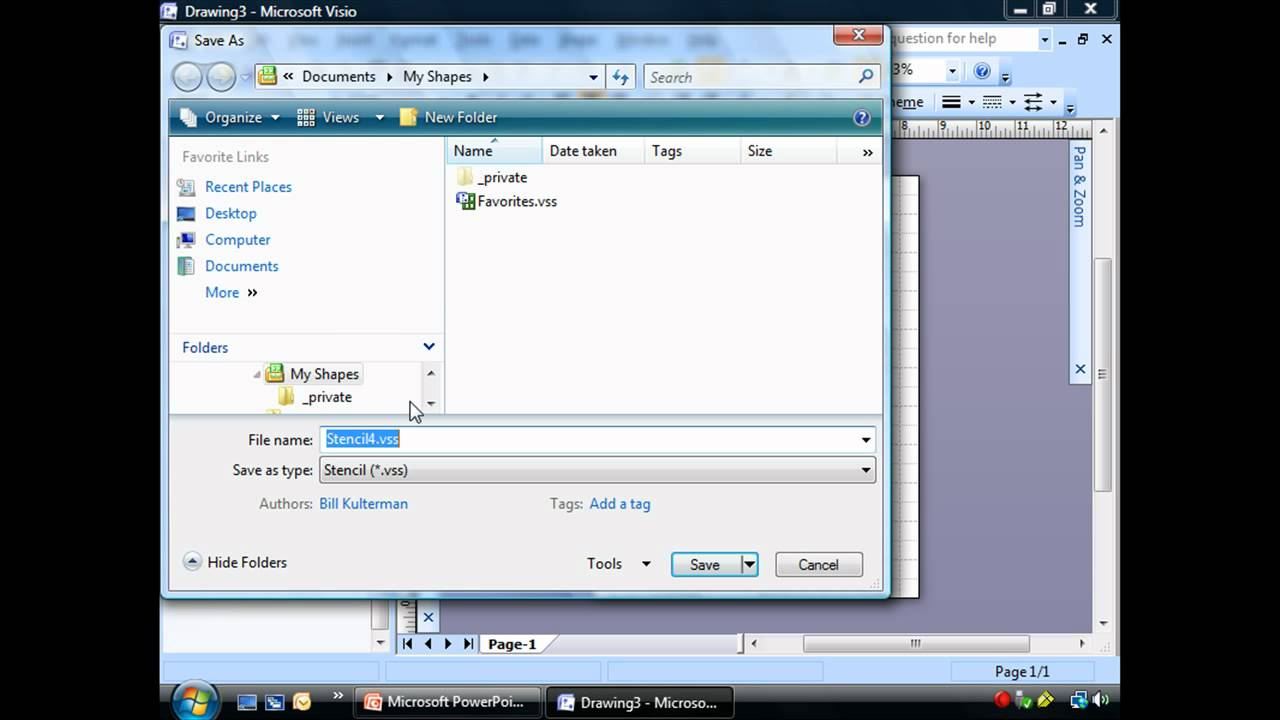
Task: Select Line Ends tool in Visio
Action: 1033,102
